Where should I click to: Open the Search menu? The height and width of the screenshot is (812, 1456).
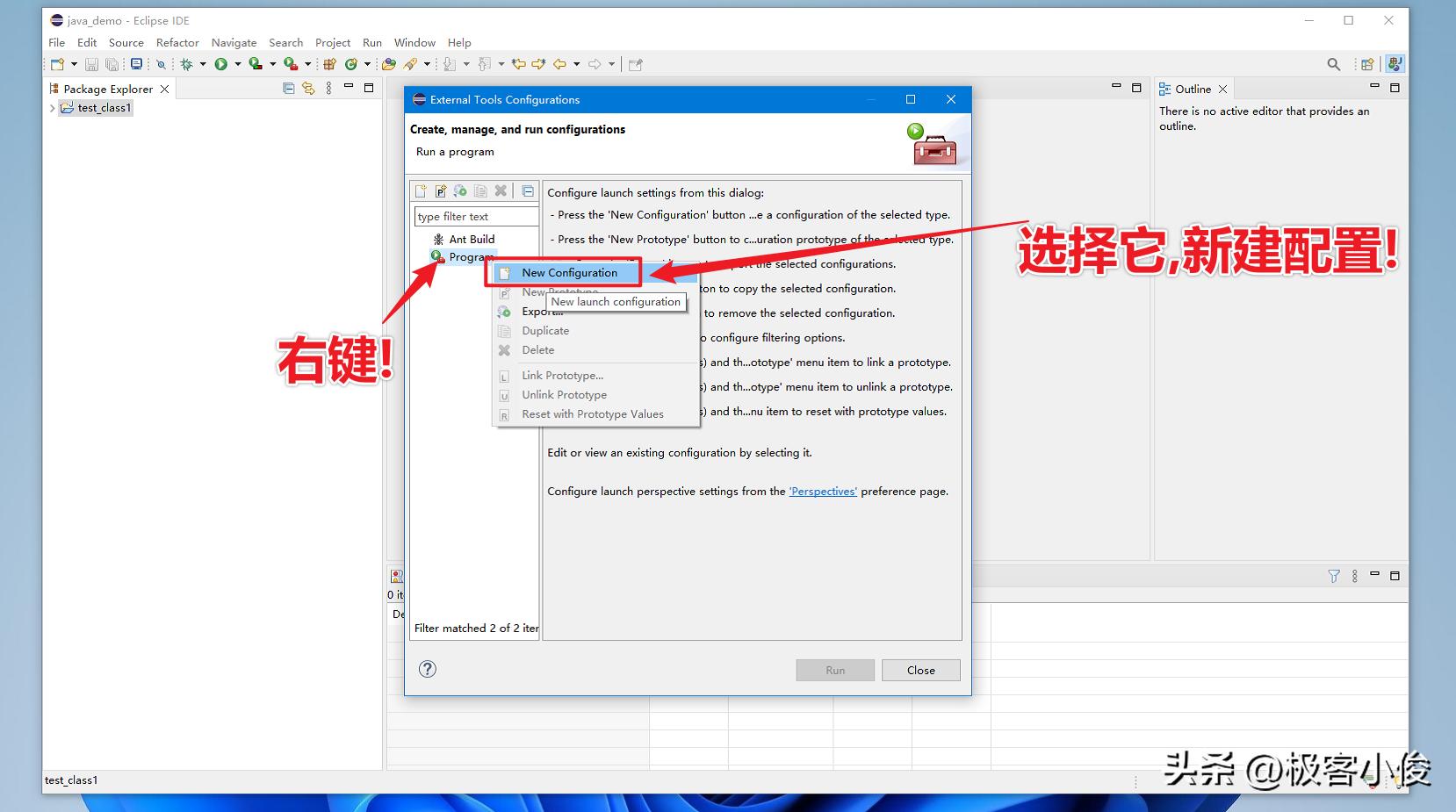(x=285, y=42)
